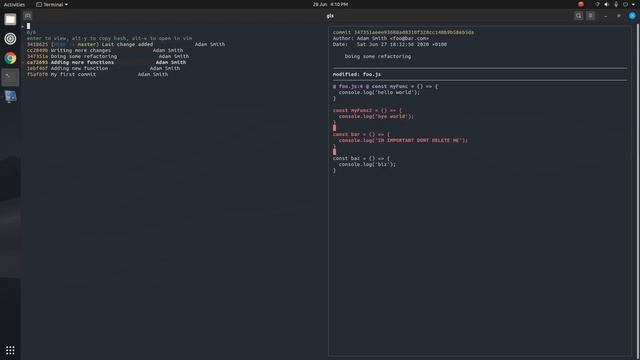Click the 'modified: foo.js' header

357,74
